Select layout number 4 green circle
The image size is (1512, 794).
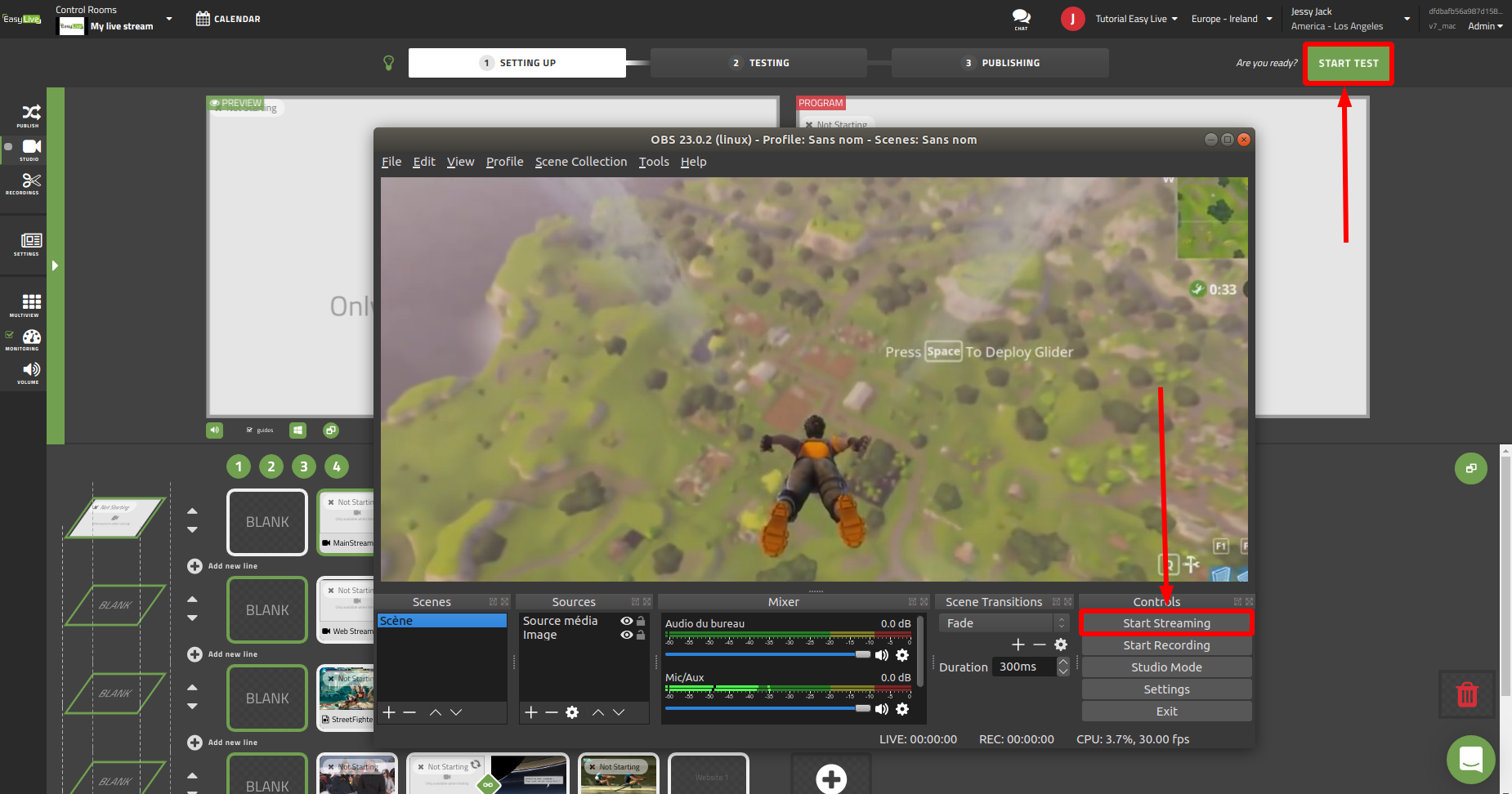pos(337,466)
